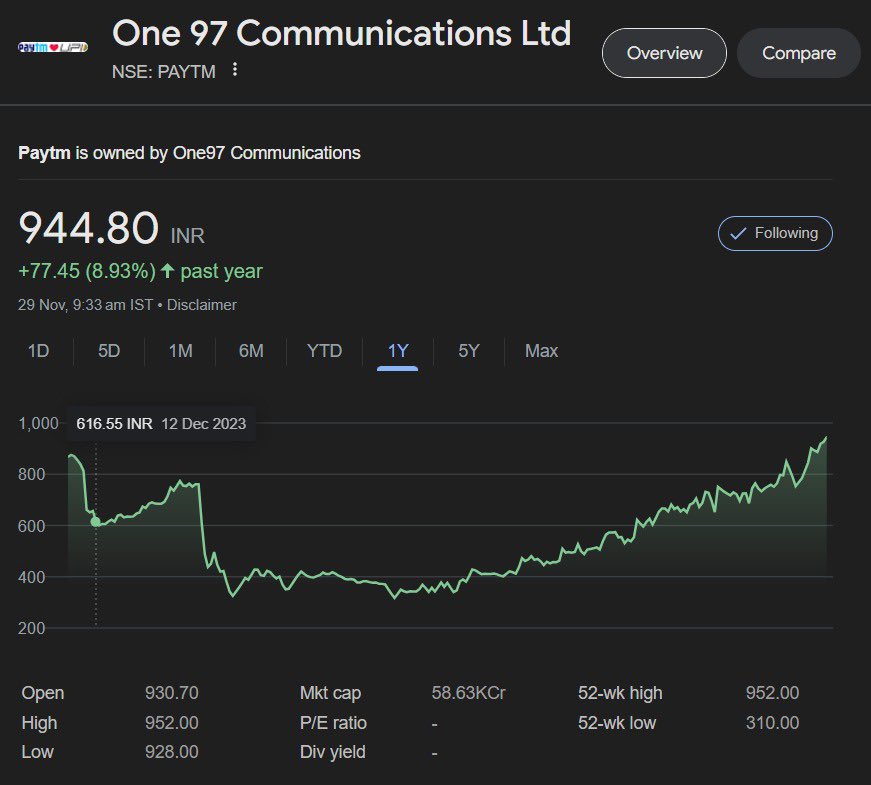Click the 400 y-axis label

point(32,577)
